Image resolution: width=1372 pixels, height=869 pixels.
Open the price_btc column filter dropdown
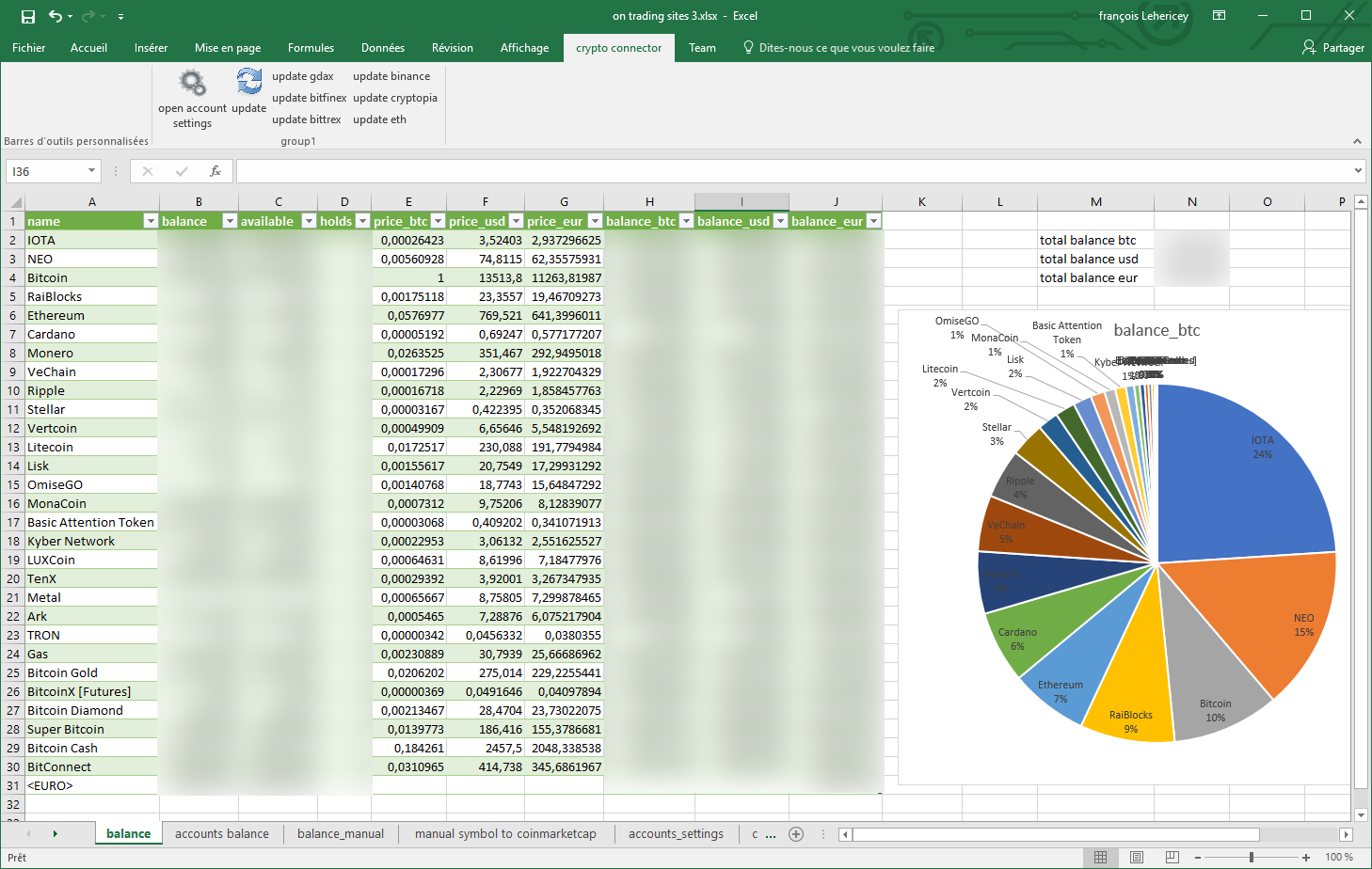click(x=437, y=221)
